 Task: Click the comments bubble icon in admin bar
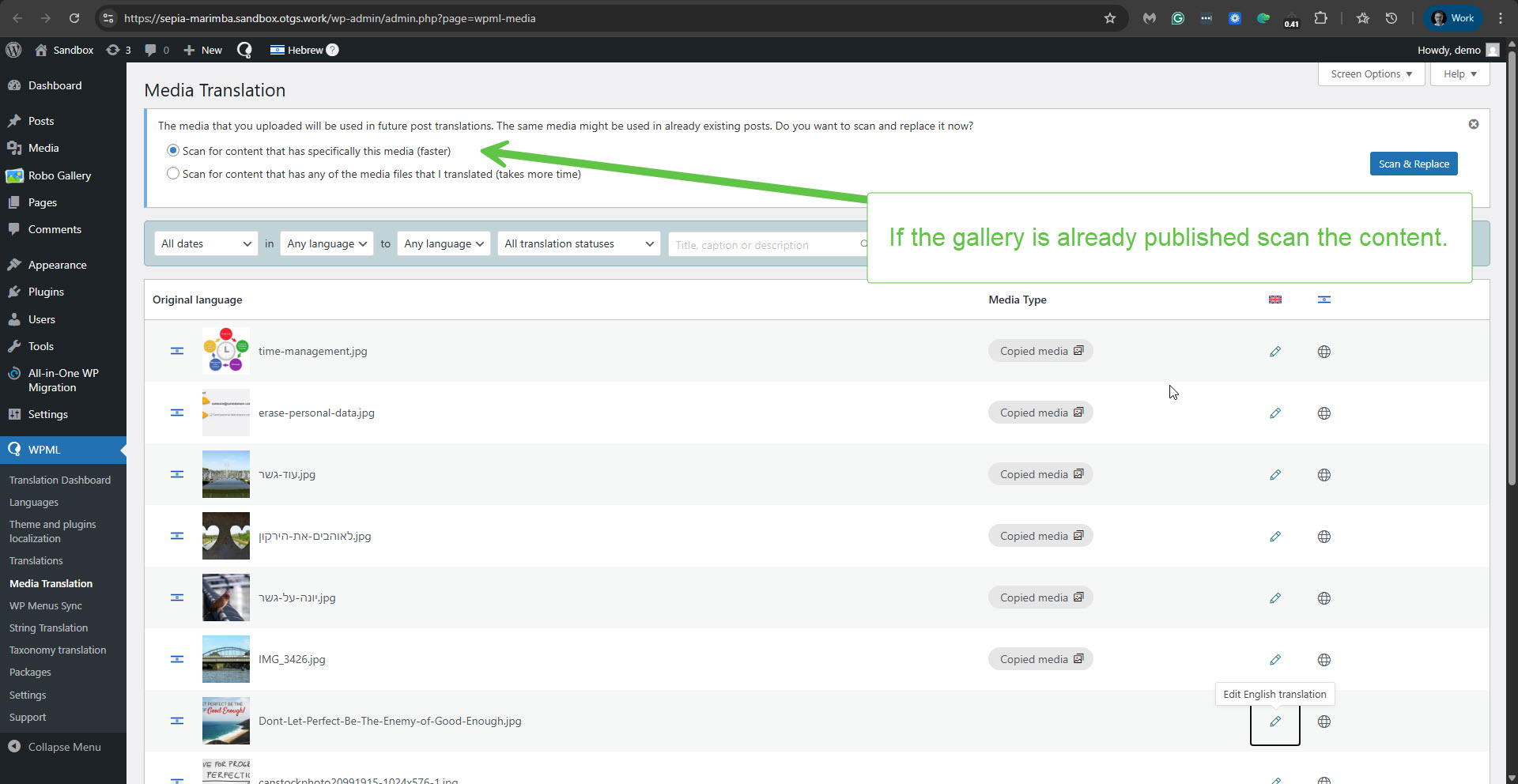point(150,50)
